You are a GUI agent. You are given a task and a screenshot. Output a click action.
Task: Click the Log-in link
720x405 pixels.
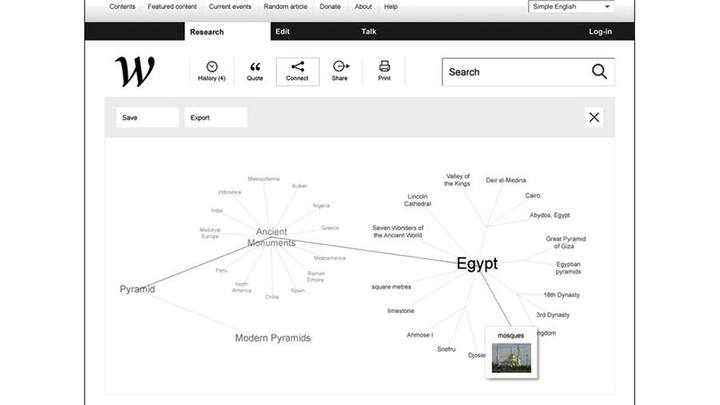click(600, 32)
